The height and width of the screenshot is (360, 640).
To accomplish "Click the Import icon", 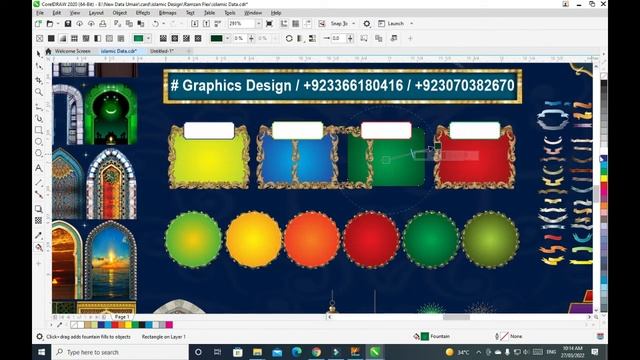I will [195, 24].
